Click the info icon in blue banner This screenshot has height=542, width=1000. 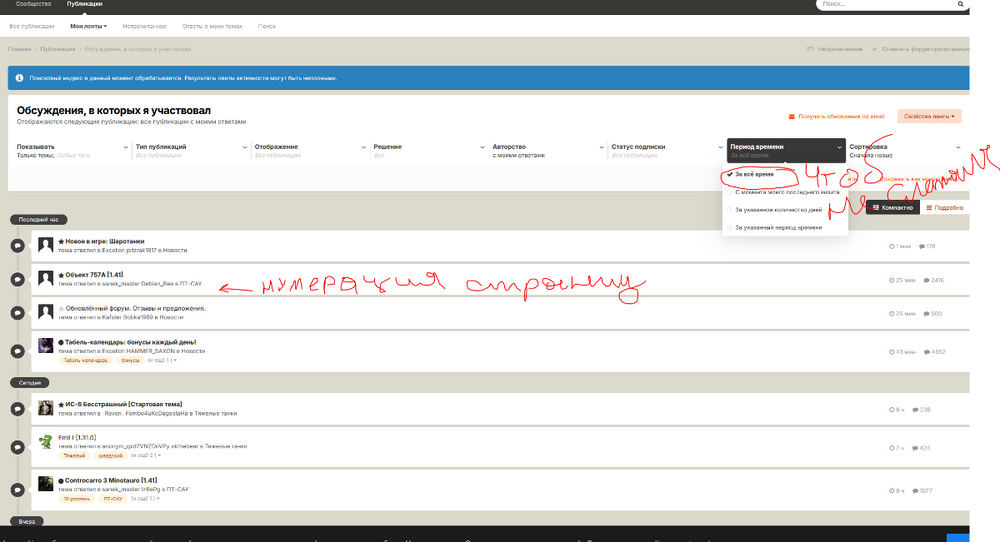[x=19, y=78]
